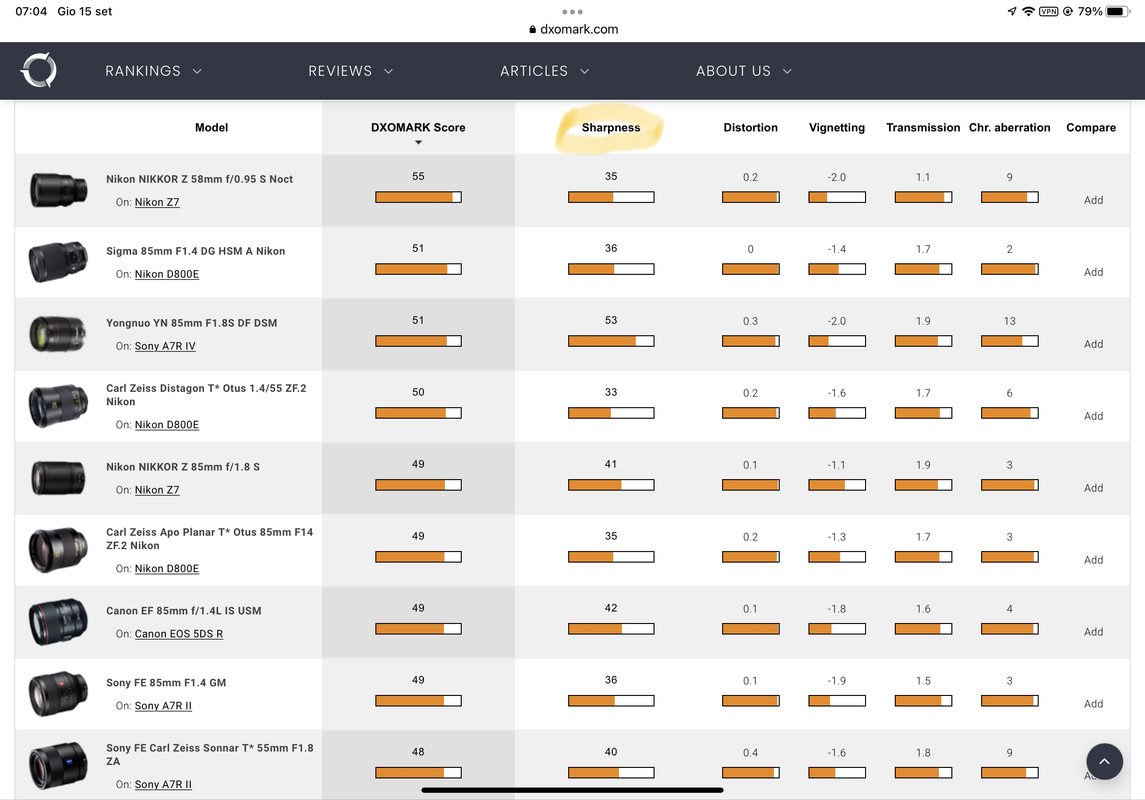Screen dimensions: 1145x800
Task: Click the Nikon NIKKOR Z 85mm lens thumbnail
Action: pyautogui.click(x=58, y=478)
